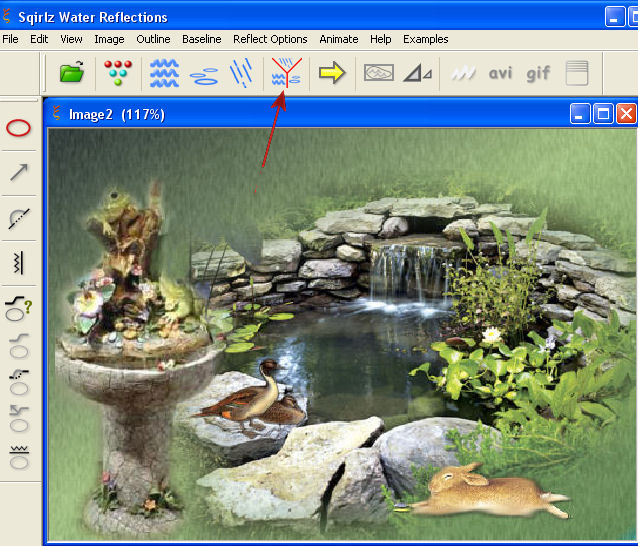The width and height of the screenshot is (638, 546).
Task: Maximize the Image2 window
Action: tap(603, 114)
